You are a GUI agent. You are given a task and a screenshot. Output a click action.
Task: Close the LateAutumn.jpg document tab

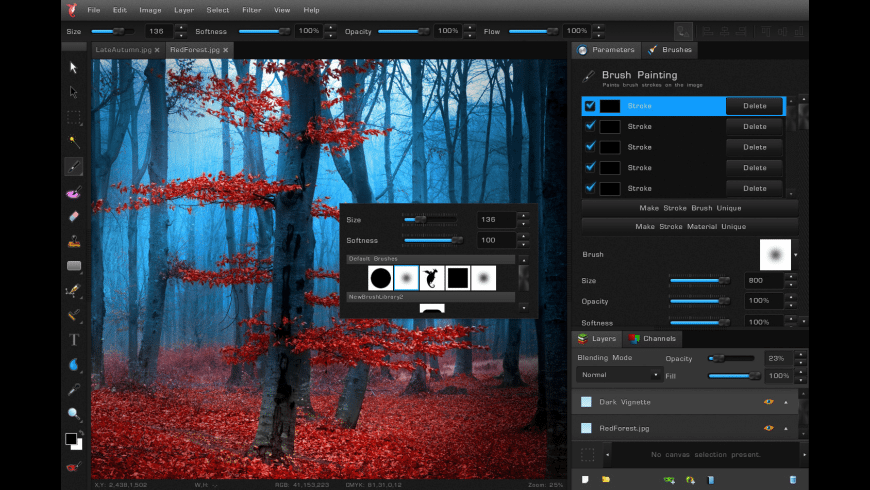157,49
